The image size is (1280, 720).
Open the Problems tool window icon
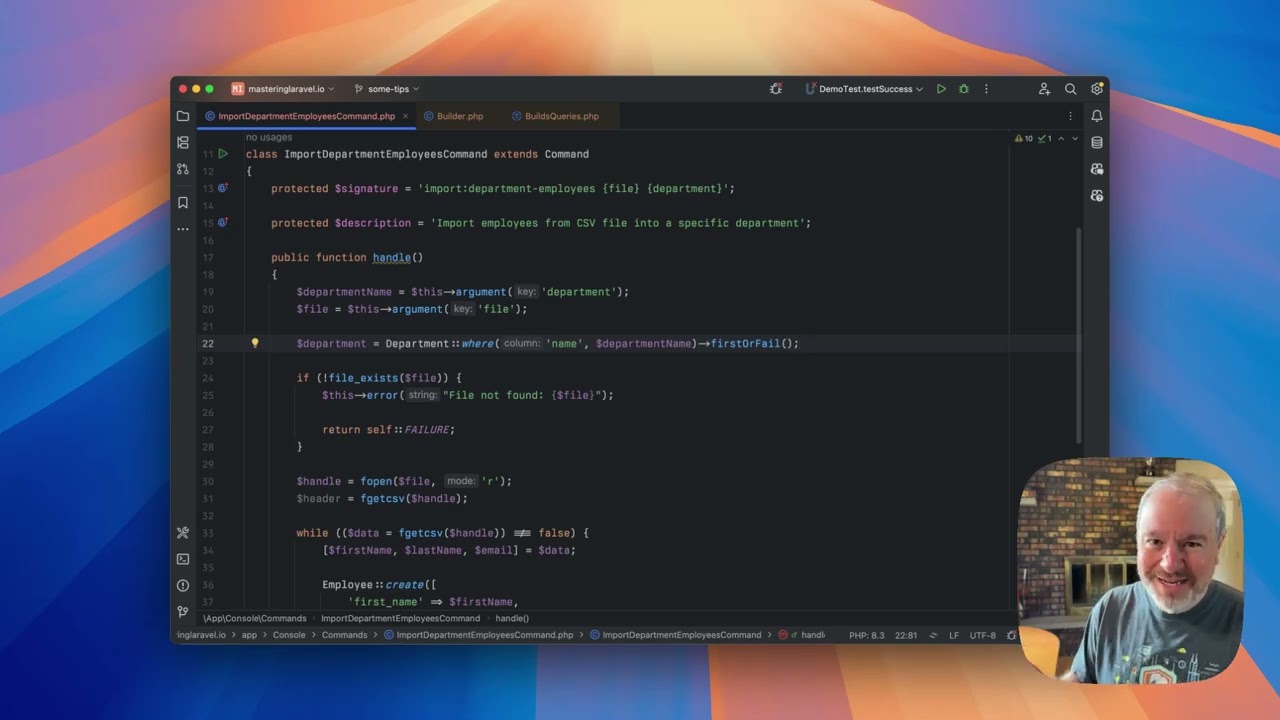pos(183,585)
